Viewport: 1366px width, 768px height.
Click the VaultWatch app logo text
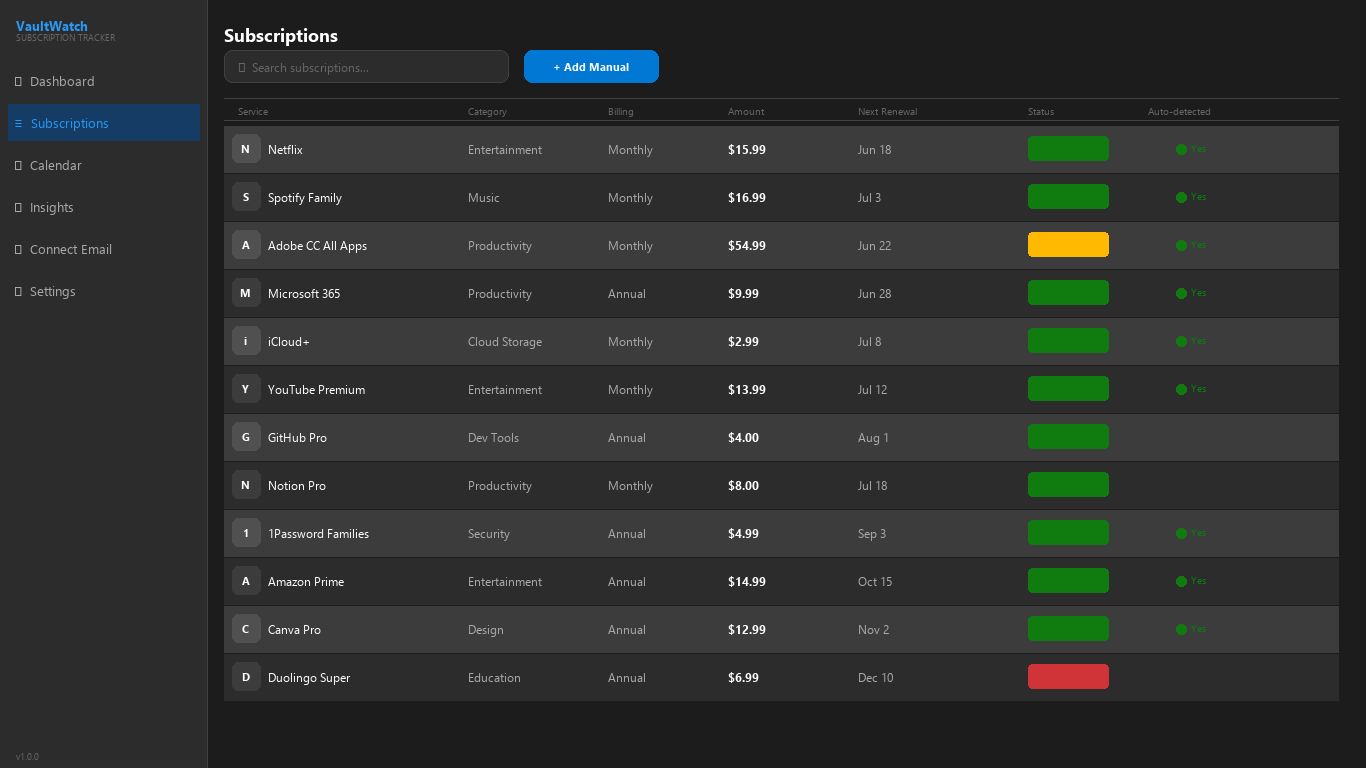[x=52, y=26]
